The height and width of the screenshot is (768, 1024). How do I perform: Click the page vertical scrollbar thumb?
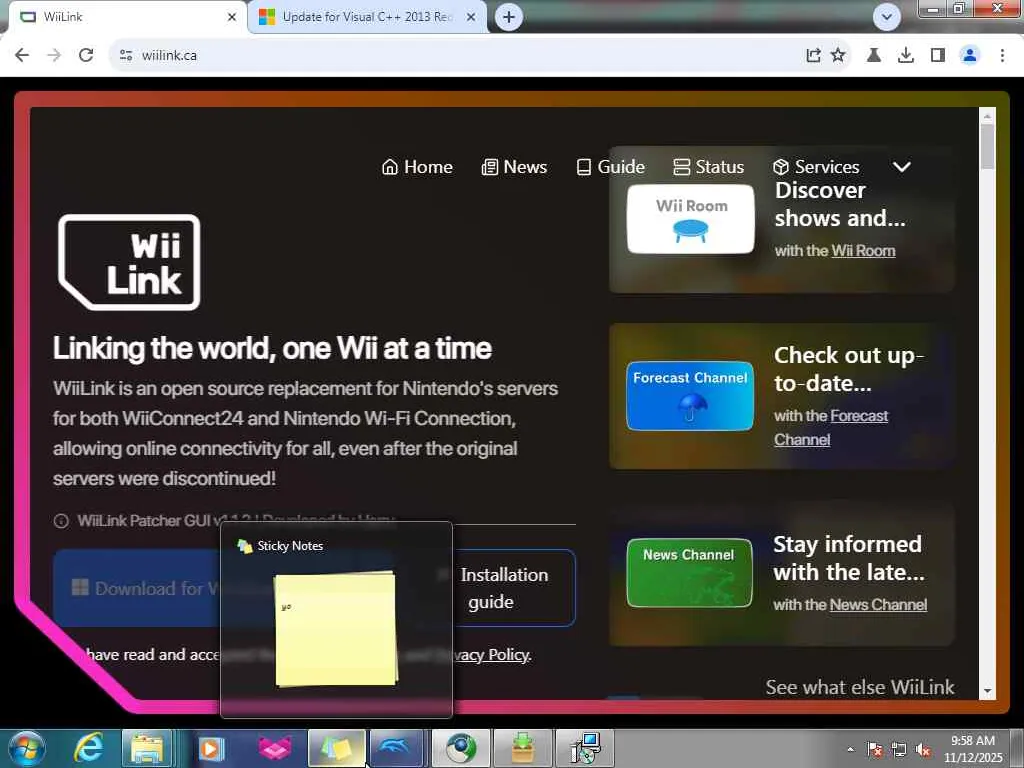[x=987, y=145]
